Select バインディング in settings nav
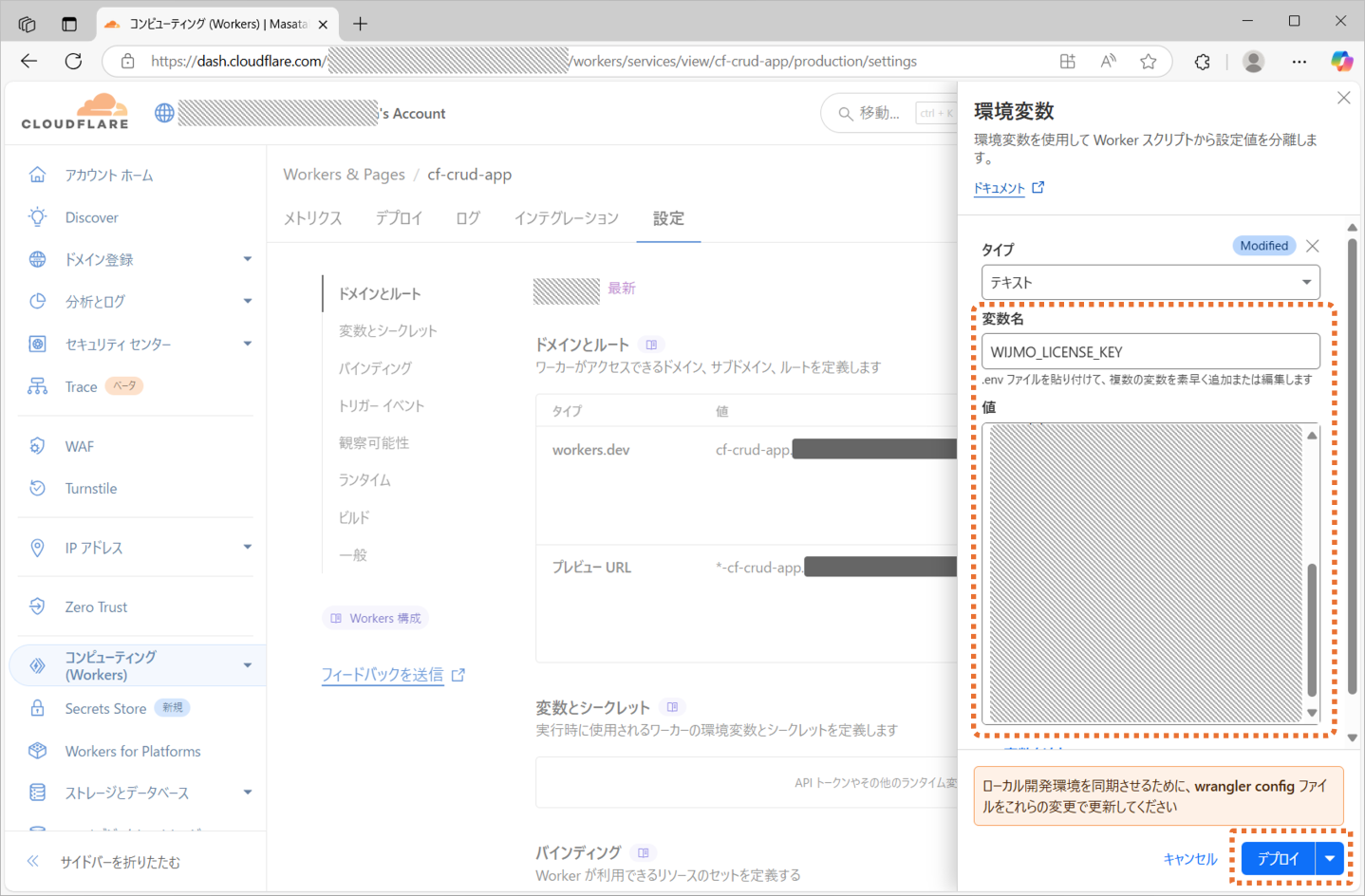The image size is (1365, 896). 375,368
